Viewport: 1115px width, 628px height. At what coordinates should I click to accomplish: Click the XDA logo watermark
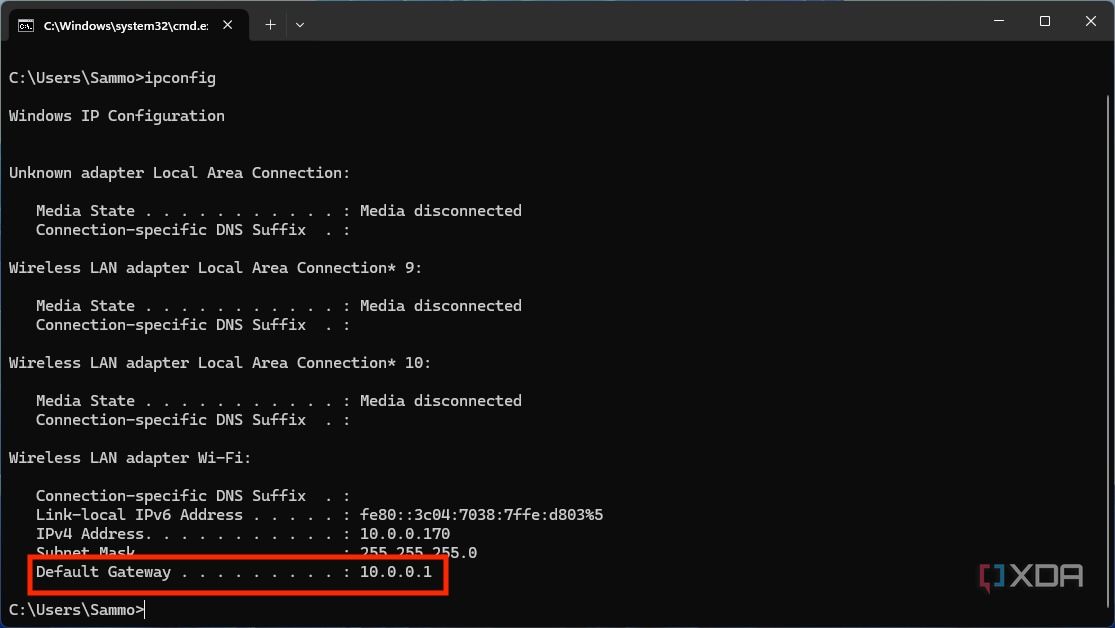[1030, 576]
